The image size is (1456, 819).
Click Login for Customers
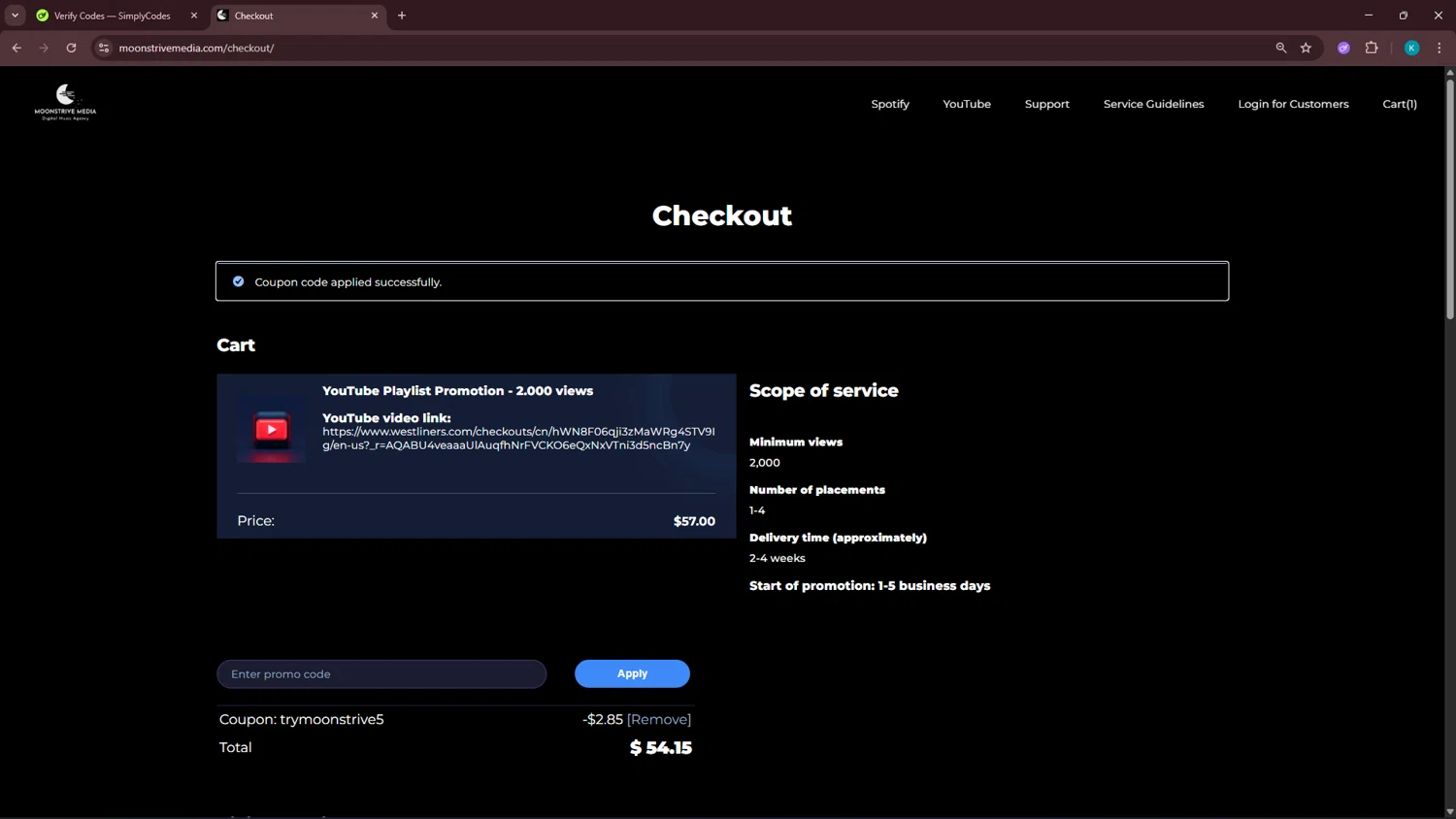[1293, 104]
